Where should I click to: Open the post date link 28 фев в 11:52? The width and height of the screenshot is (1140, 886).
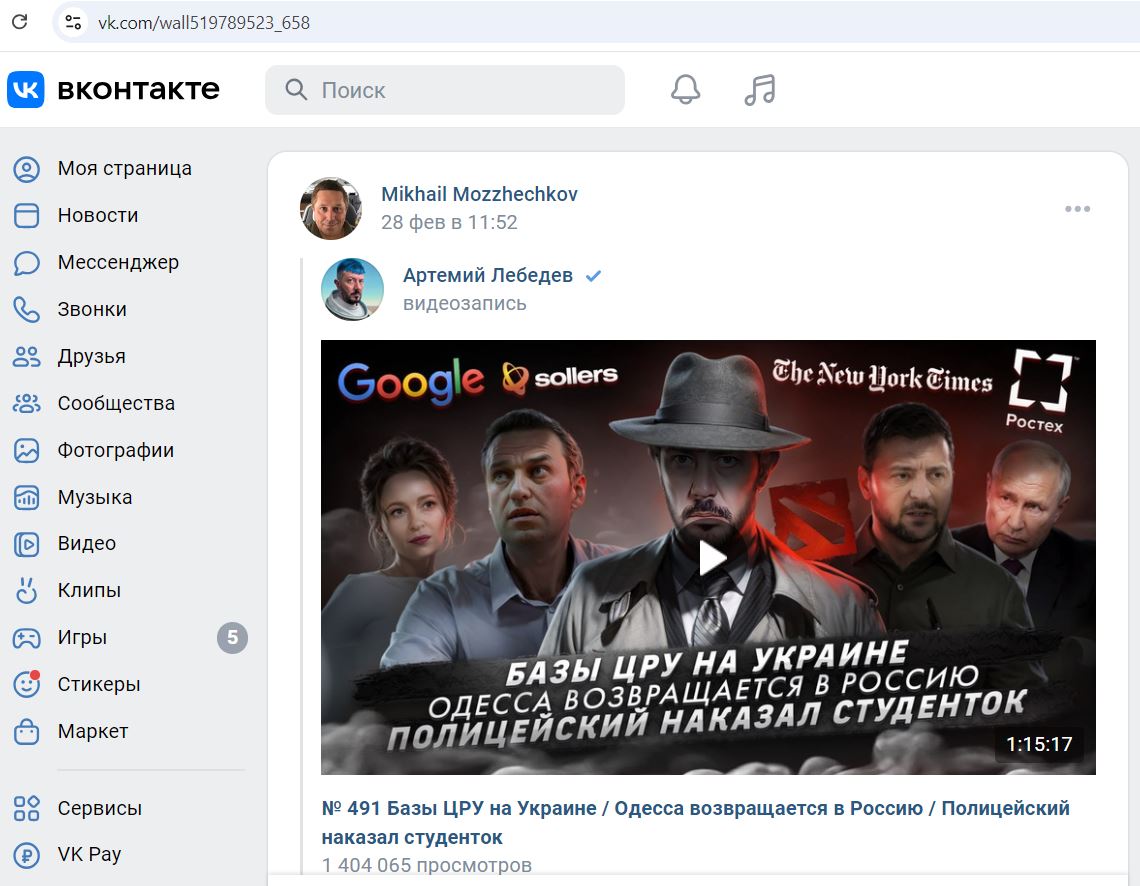click(449, 222)
